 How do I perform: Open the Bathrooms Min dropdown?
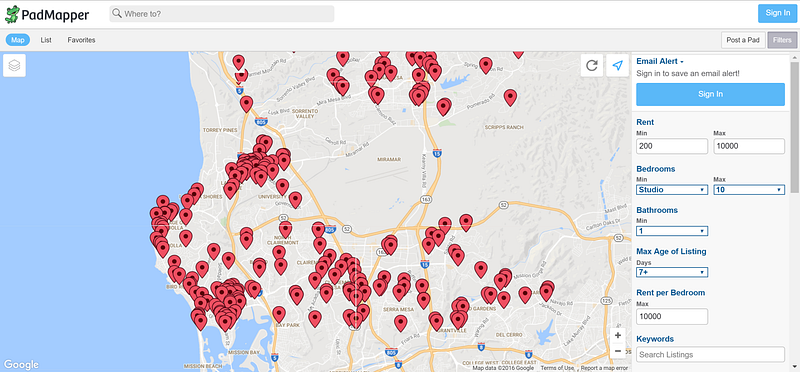coord(672,231)
